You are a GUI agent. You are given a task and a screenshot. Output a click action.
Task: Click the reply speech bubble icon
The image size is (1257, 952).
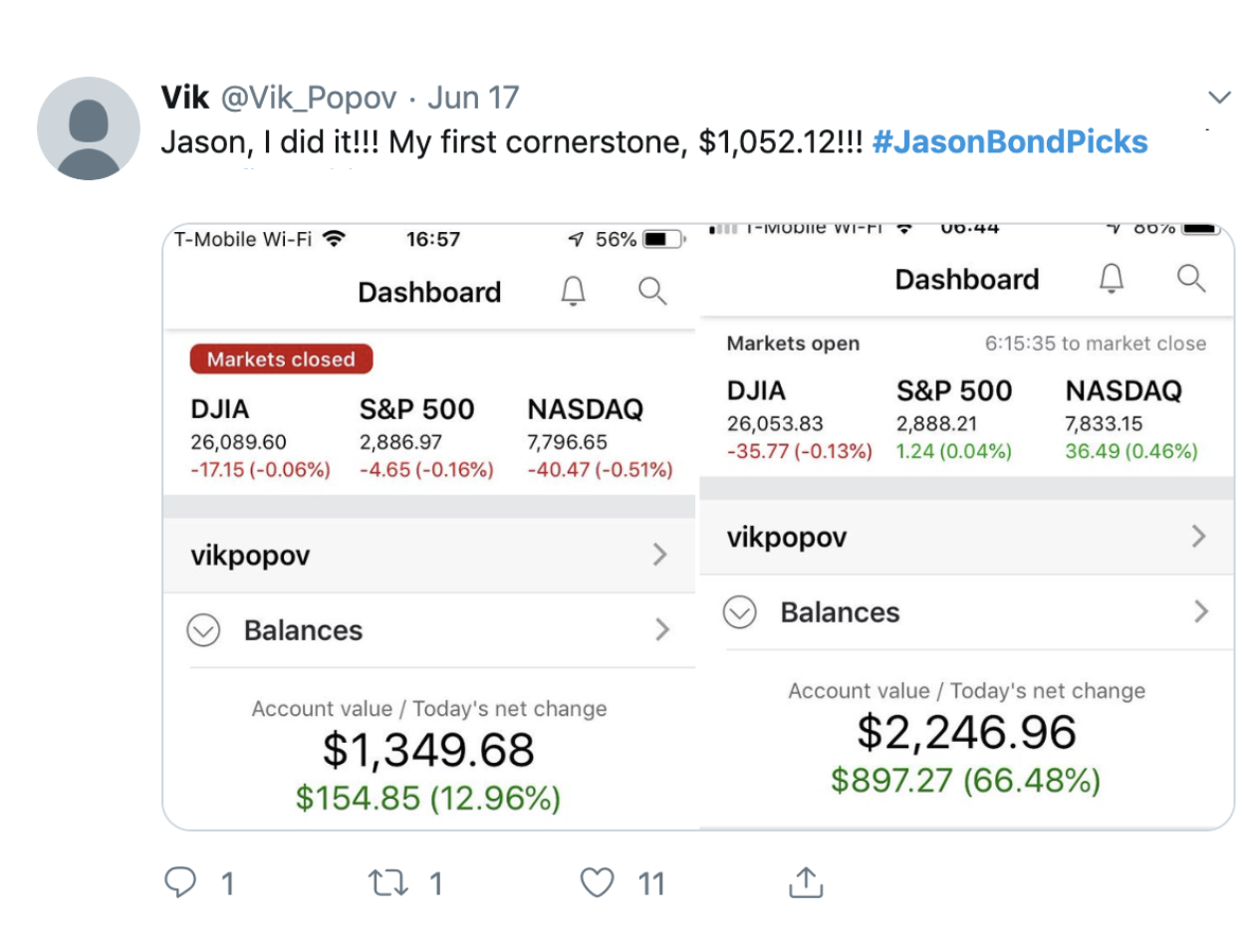(180, 882)
